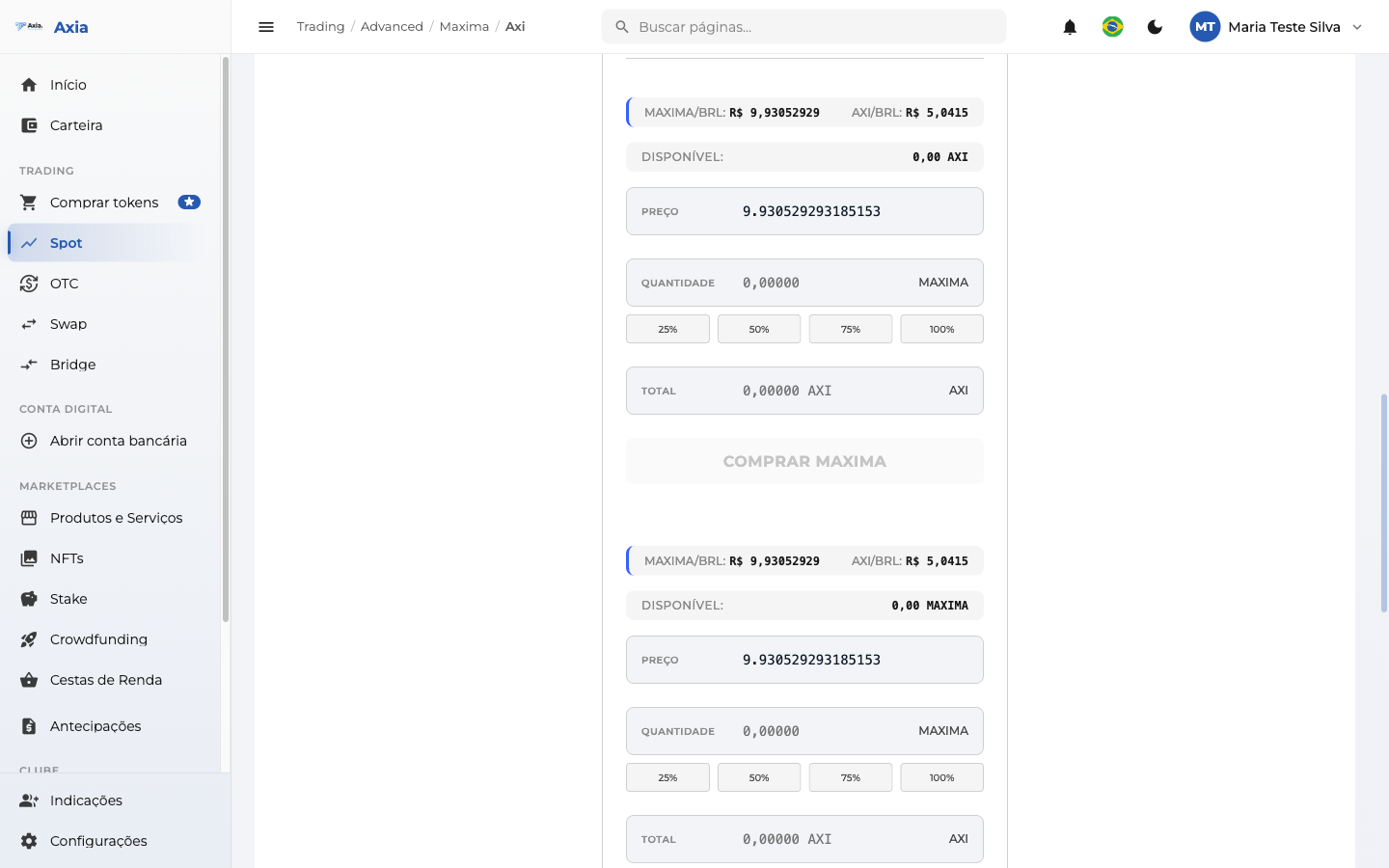Select 100% in the buy form
This screenshot has height=868, width=1389.
tap(941, 329)
